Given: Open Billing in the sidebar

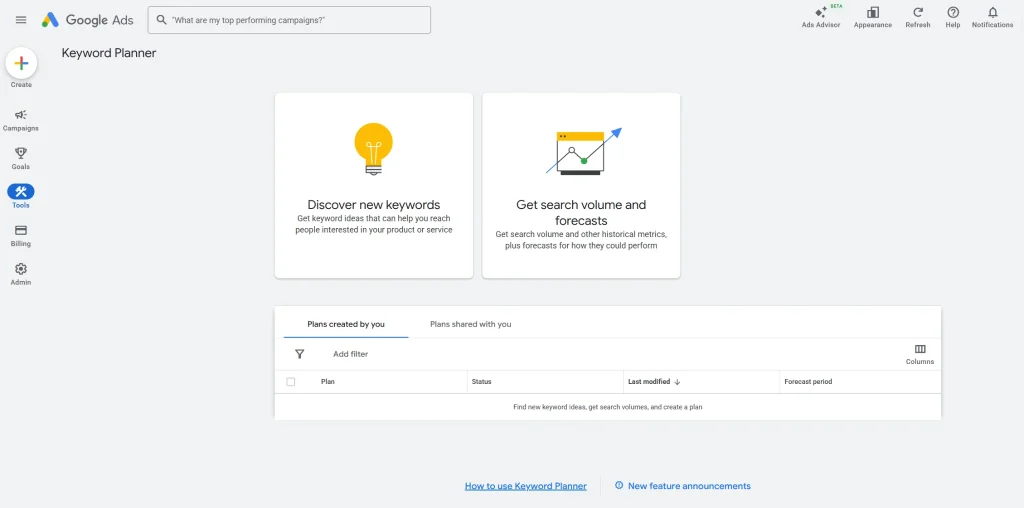Looking at the screenshot, I should (x=21, y=235).
